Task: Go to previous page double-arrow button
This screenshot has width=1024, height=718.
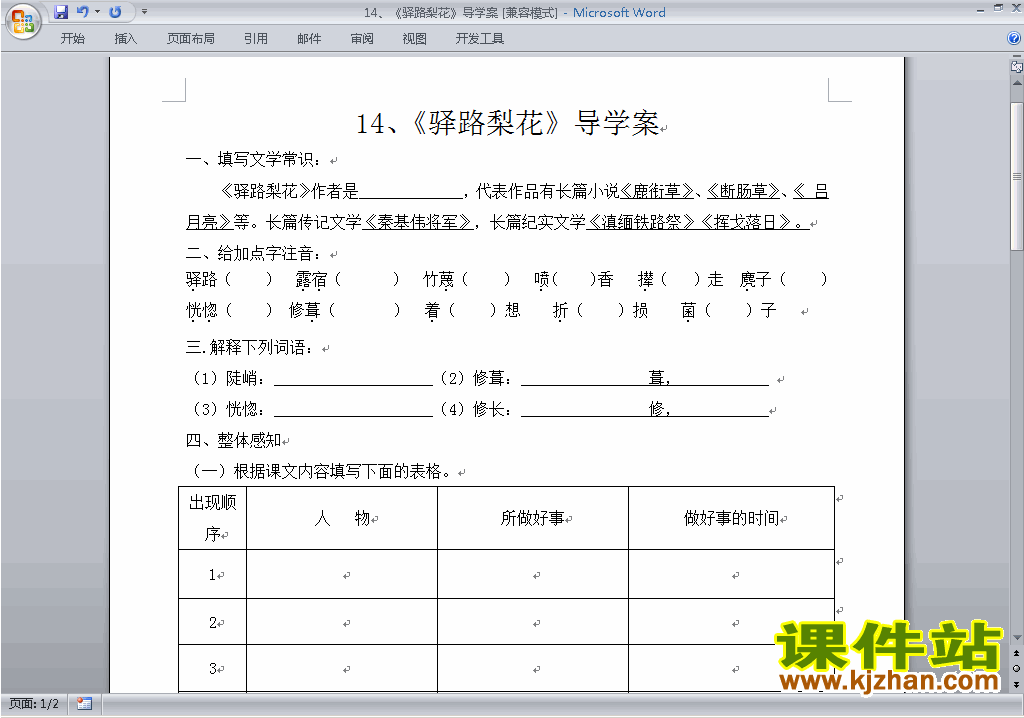Action: point(1017,653)
